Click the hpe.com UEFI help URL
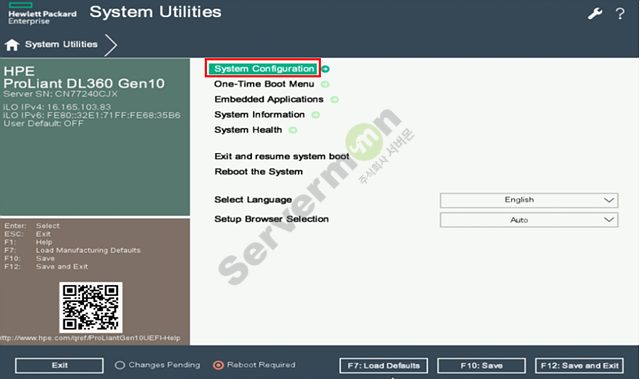640x379 pixels. pyautogui.click(x=90, y=338)
